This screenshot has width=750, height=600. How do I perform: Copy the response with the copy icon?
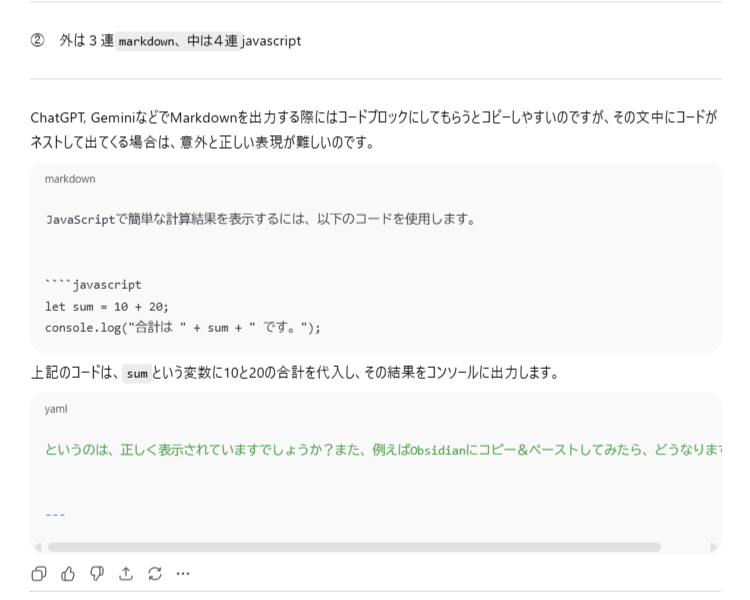[x=37, y=574]
